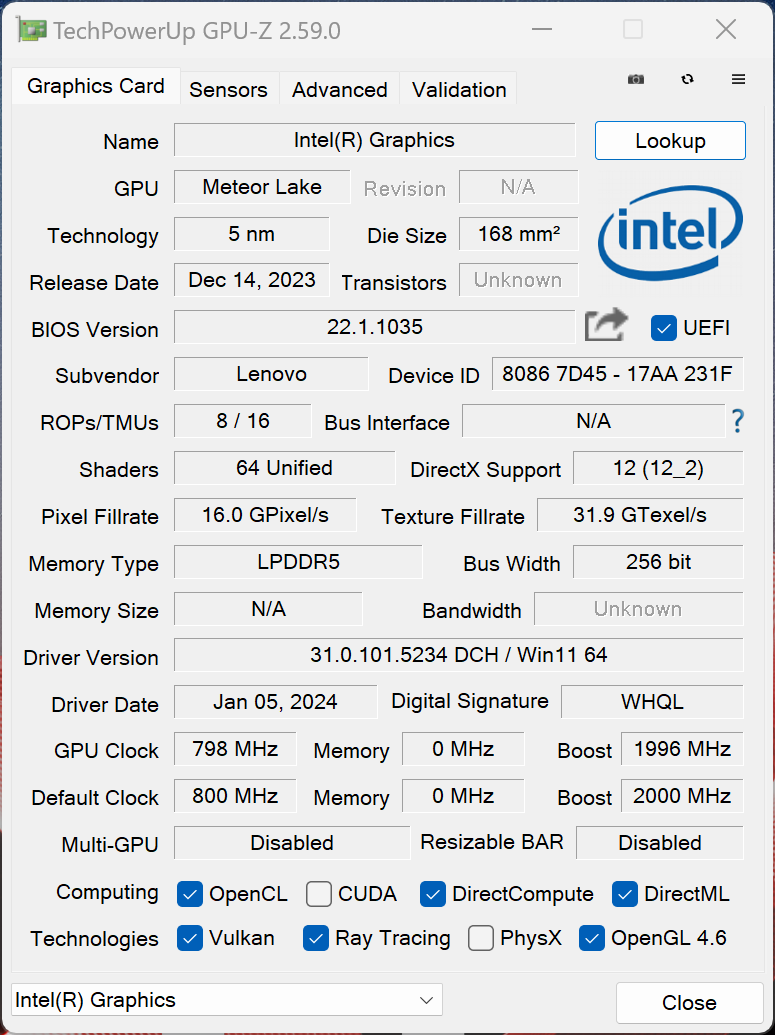Uncheck the OpenCL computing option
775x1035 pixels.
click(190, 894)
